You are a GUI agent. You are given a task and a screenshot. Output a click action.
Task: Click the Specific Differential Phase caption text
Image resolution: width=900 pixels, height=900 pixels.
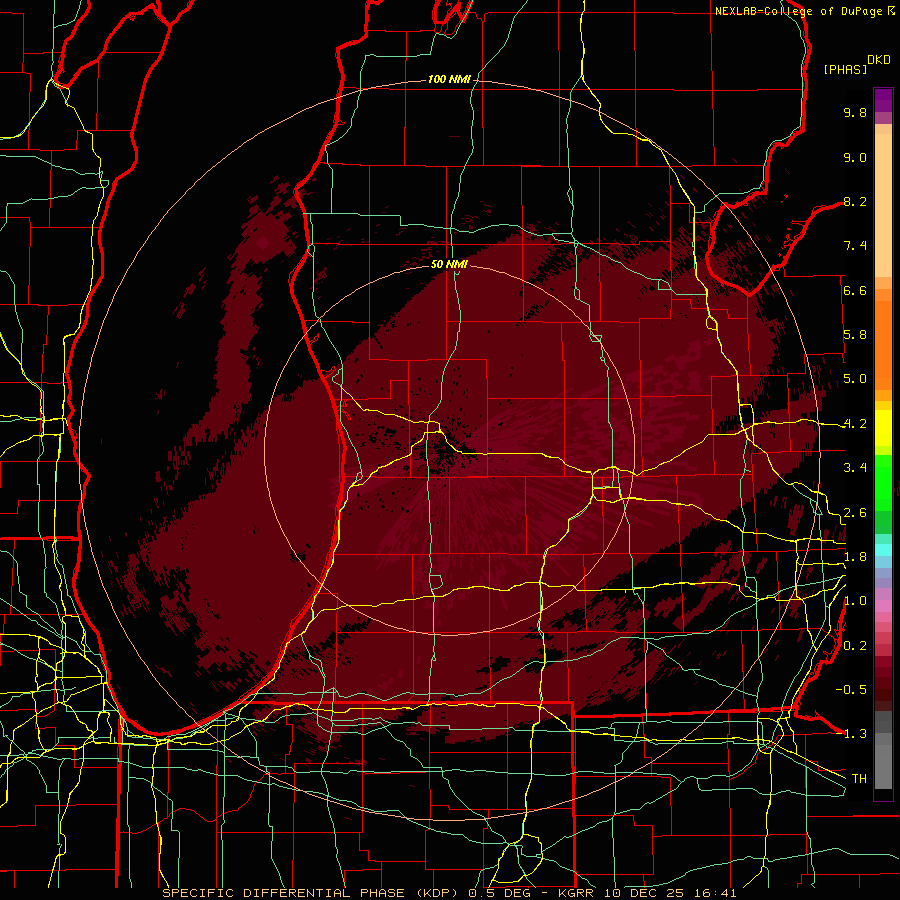[x=450, y=893]
